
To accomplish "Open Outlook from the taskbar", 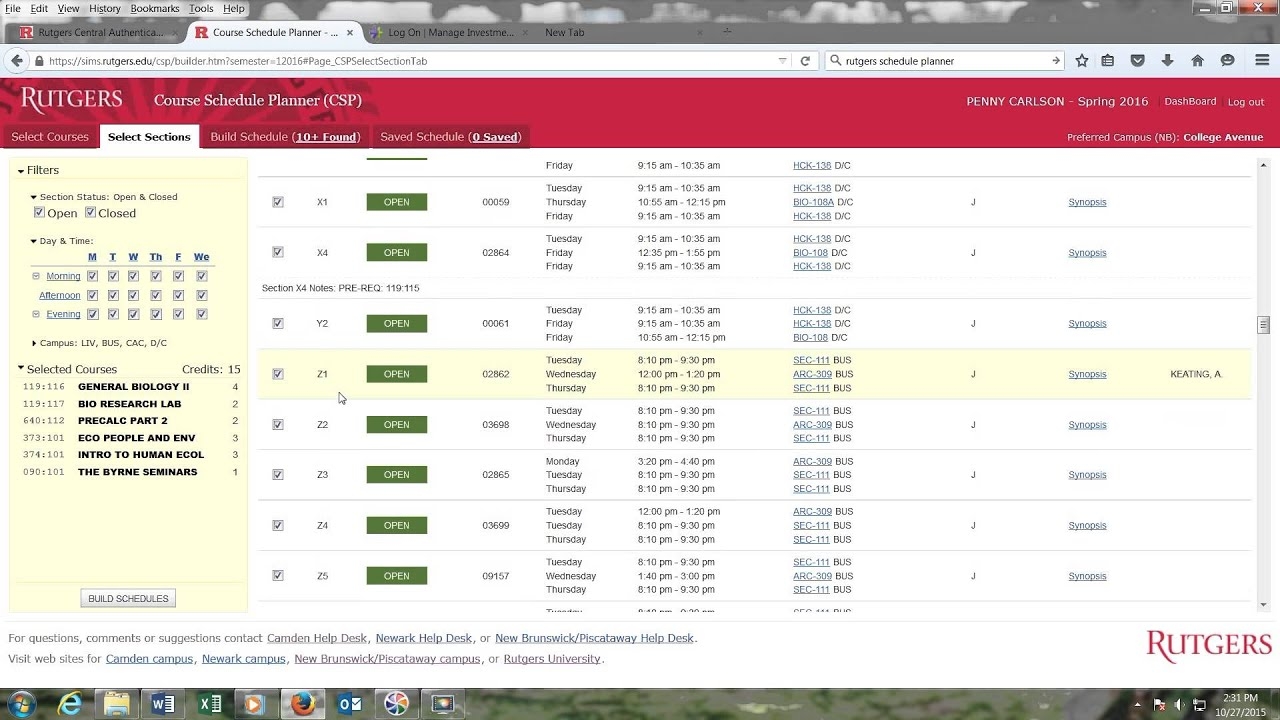I will pyautogui.click(x=349, y=703).
